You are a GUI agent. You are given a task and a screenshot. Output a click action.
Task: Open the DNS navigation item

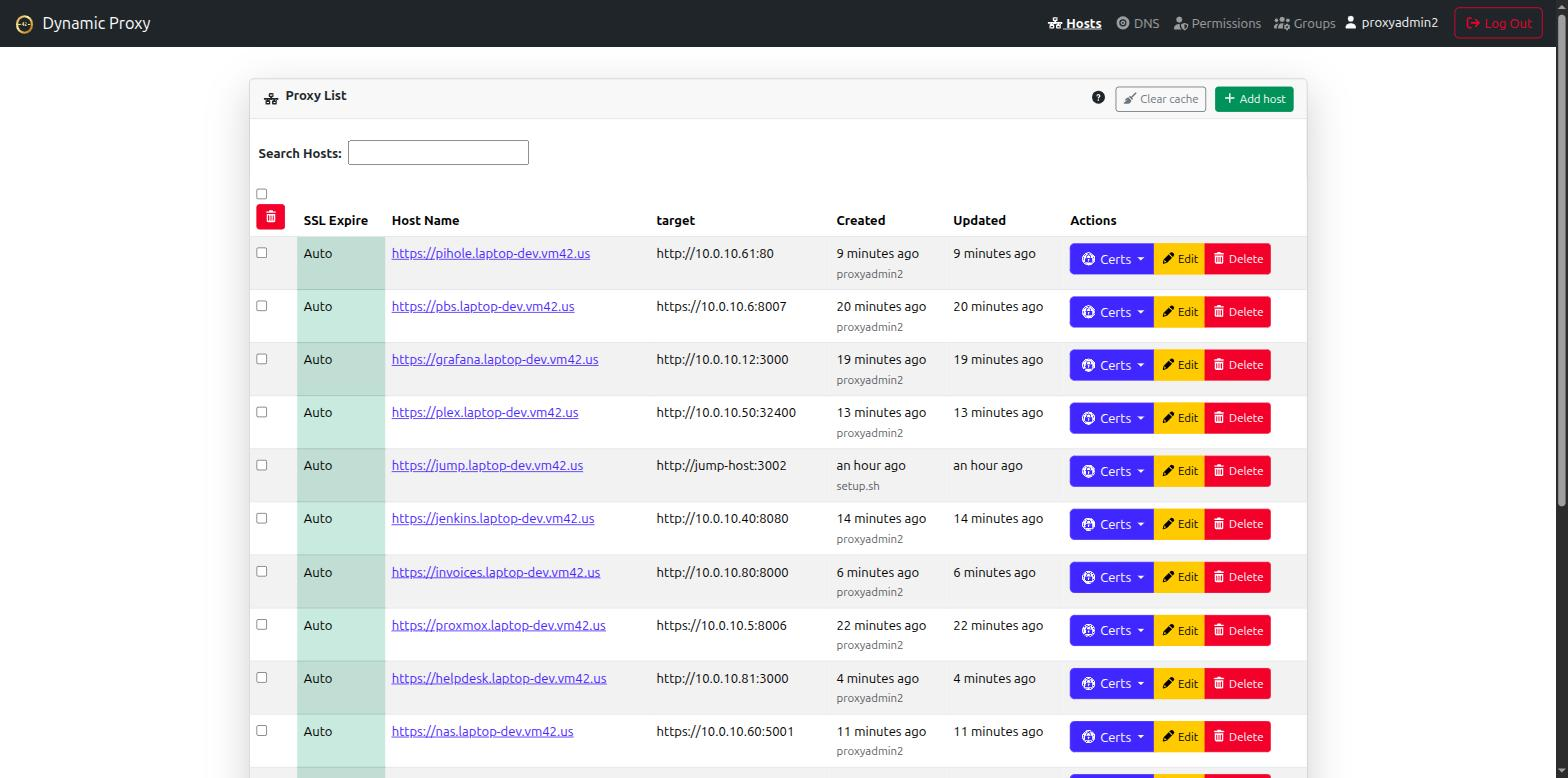coord(1138,23)
